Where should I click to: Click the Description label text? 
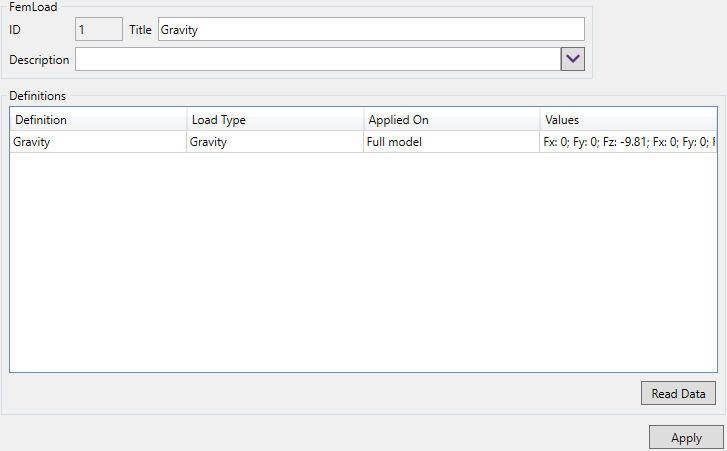tap(39, 60)
